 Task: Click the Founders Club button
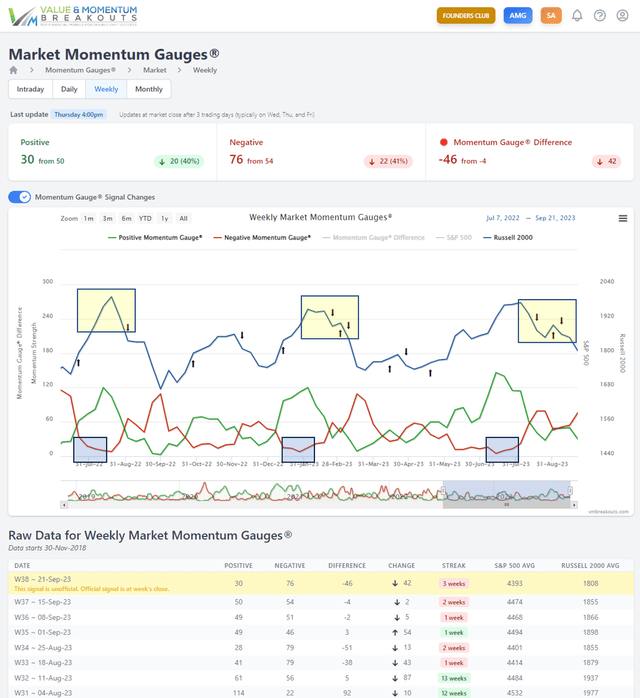466,16
